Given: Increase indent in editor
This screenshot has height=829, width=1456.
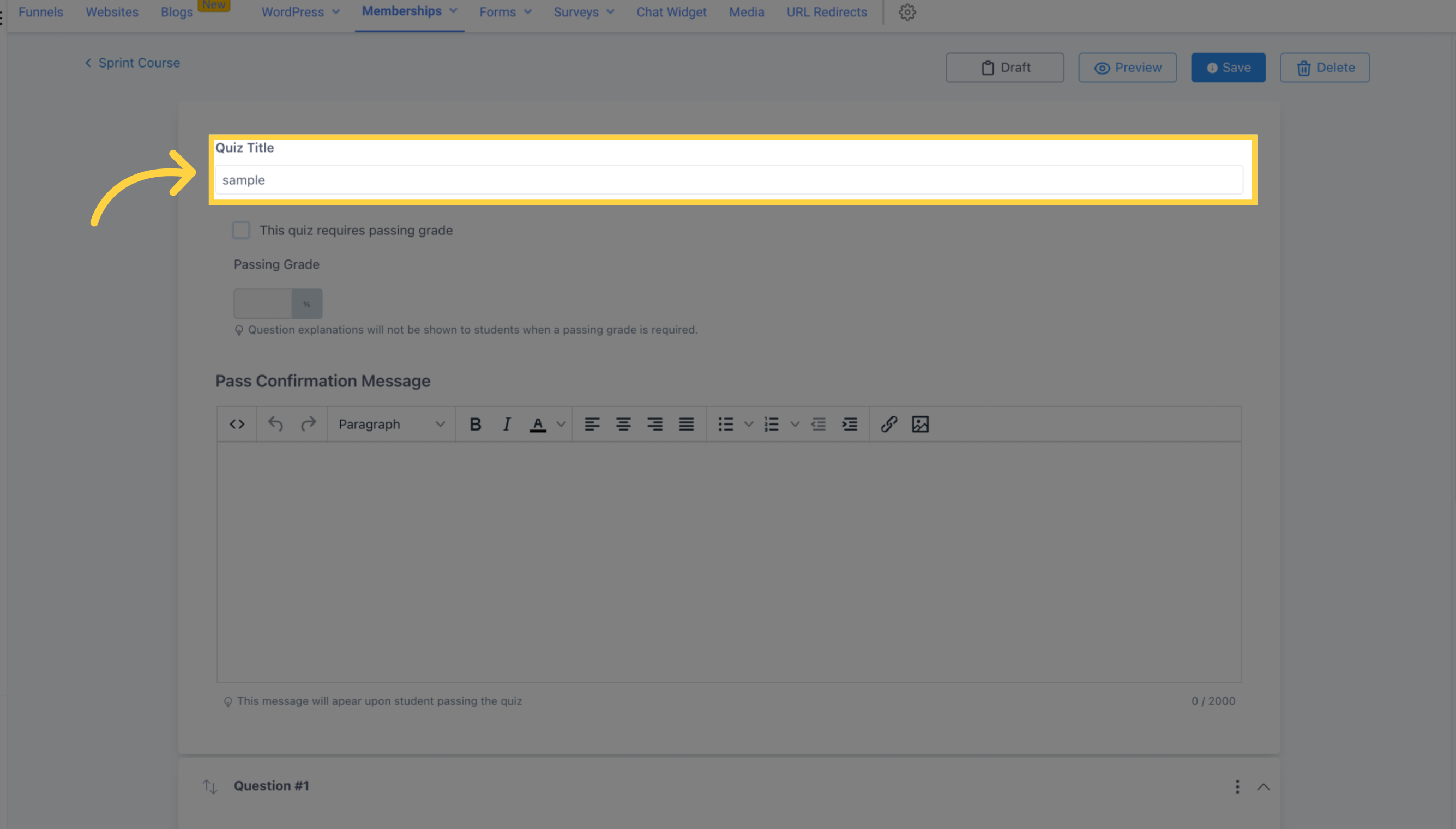Looking at the screenshot, I should click(x=850, y=424).
